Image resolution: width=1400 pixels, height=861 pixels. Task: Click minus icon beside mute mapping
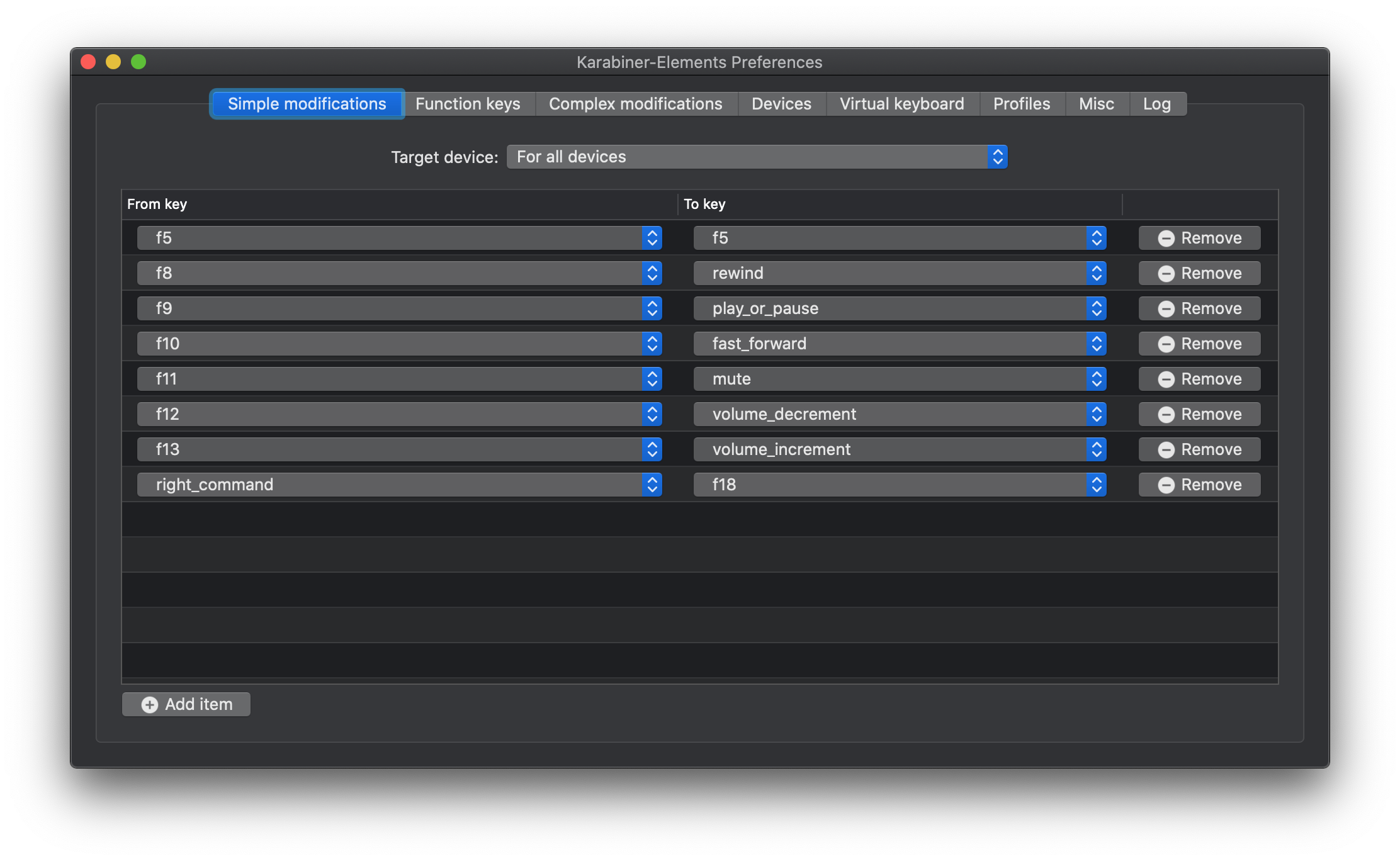pos(1166,380)
